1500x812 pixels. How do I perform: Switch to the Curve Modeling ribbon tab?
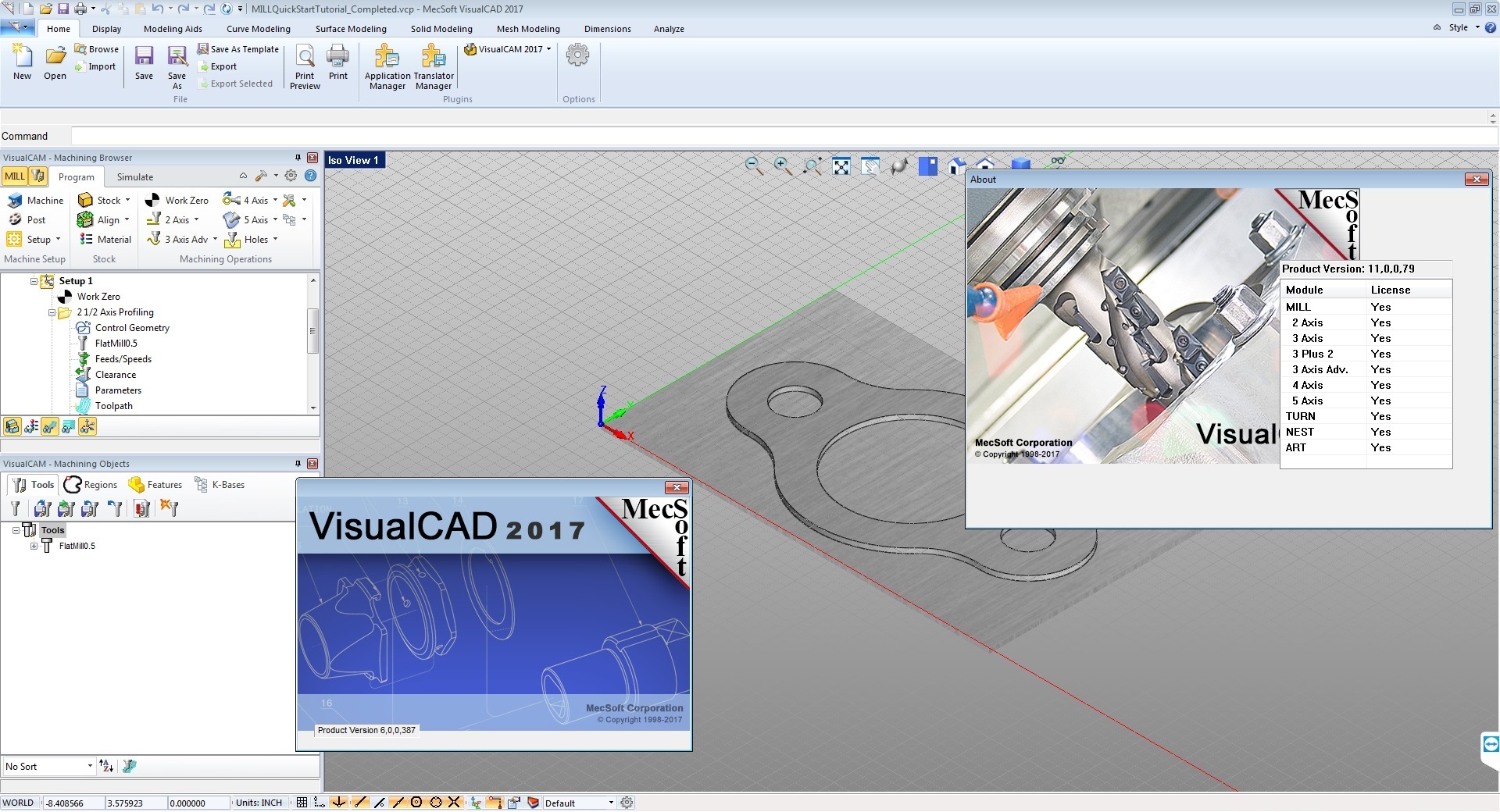258,29
